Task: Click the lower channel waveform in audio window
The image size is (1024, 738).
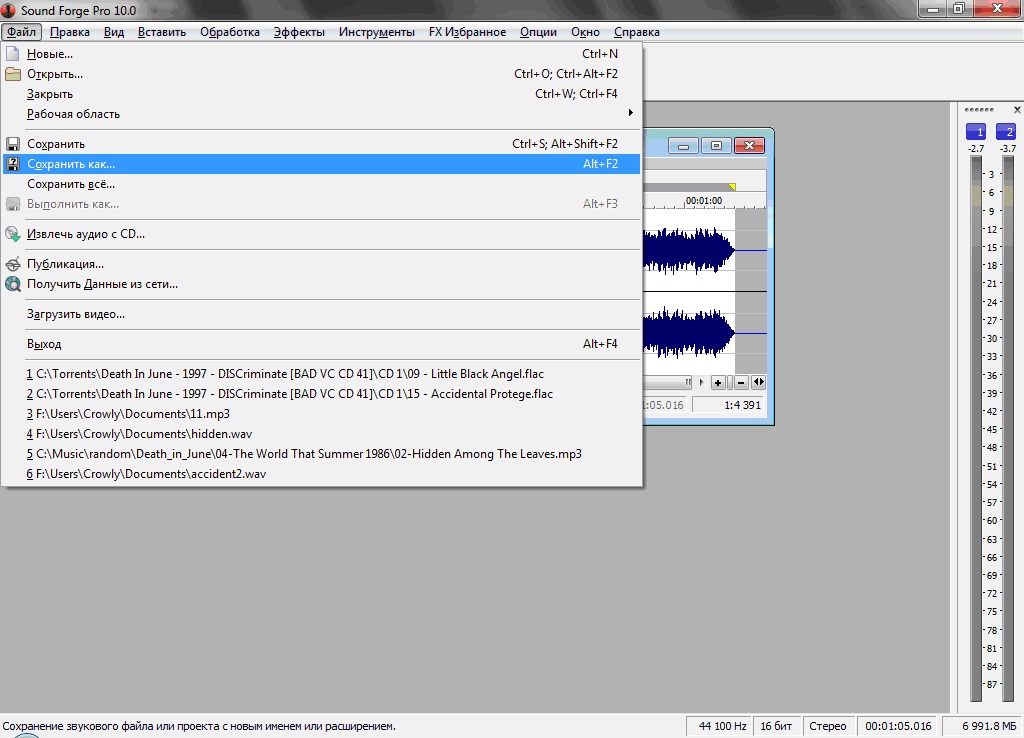Action: [x=689, y=333]
